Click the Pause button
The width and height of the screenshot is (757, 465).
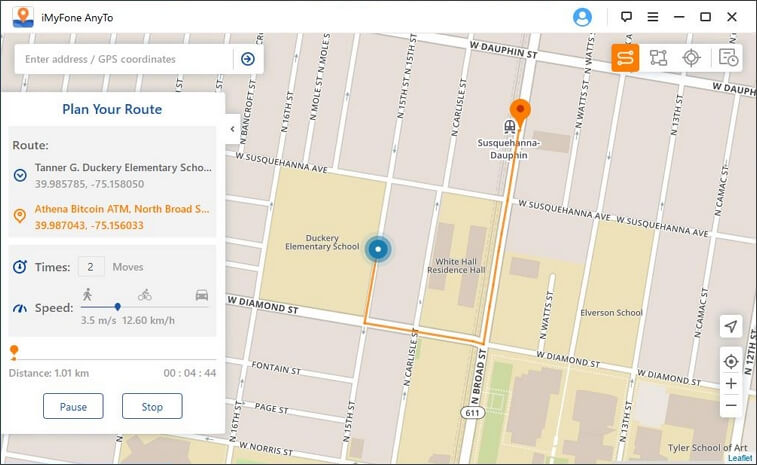pos(73,407)
